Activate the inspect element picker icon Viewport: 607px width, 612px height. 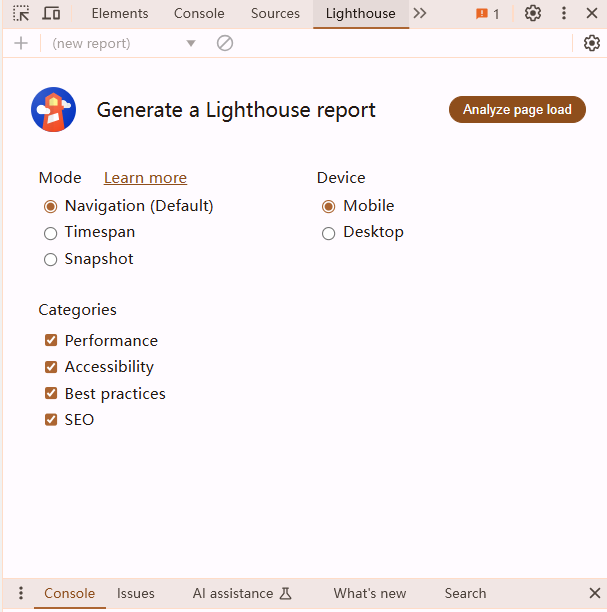21,13
